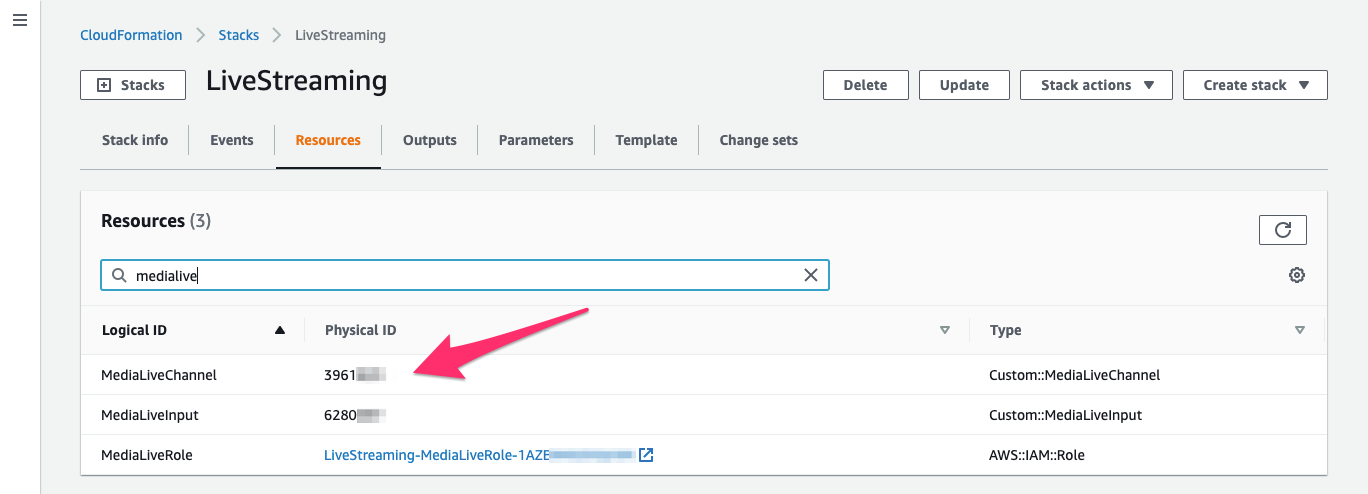The image size is (1368, 494).
Task: Select the MediaLiveInput logical ID
Action: (150, 415)
